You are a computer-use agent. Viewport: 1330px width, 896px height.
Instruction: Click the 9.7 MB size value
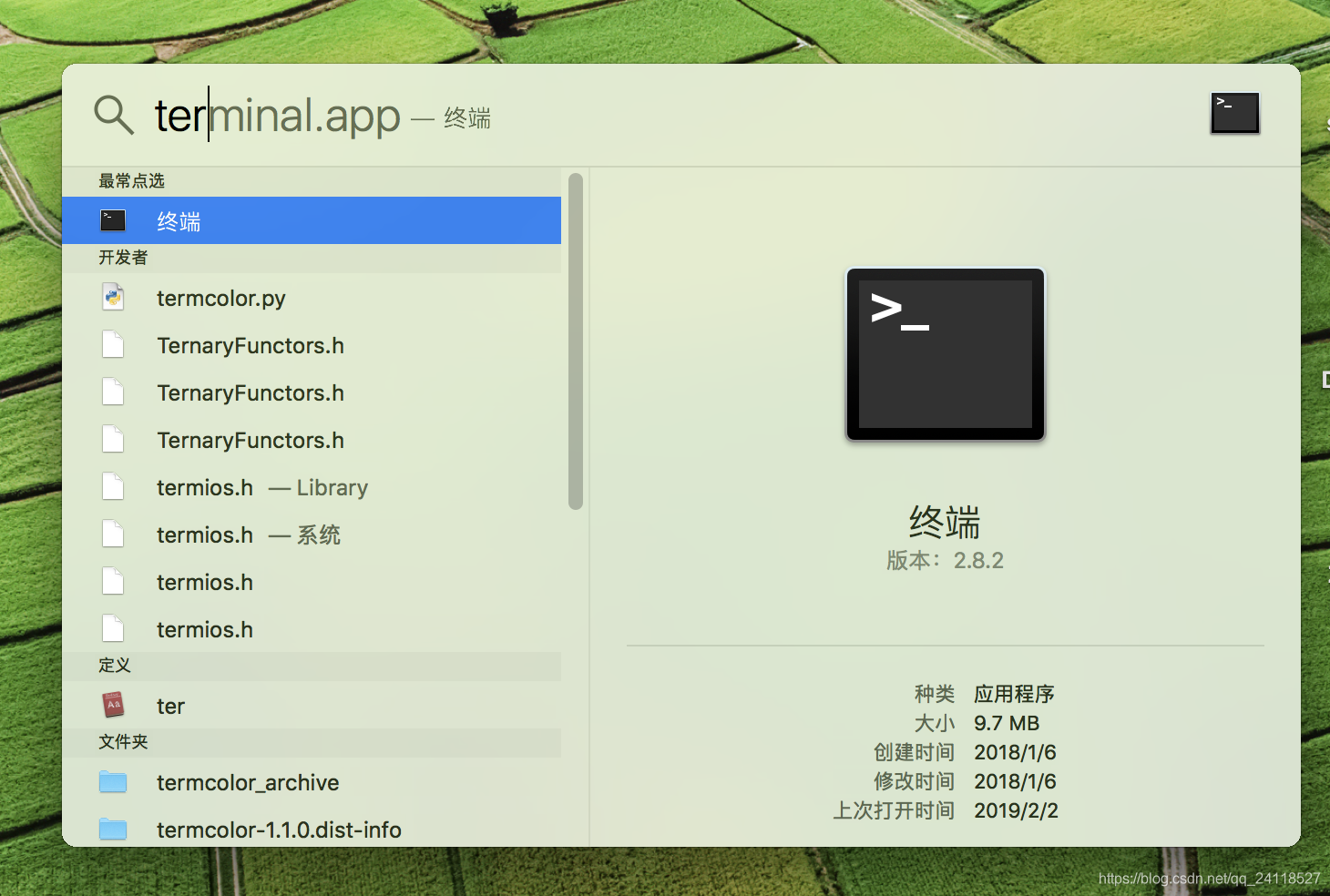(x=1007, y=723)
